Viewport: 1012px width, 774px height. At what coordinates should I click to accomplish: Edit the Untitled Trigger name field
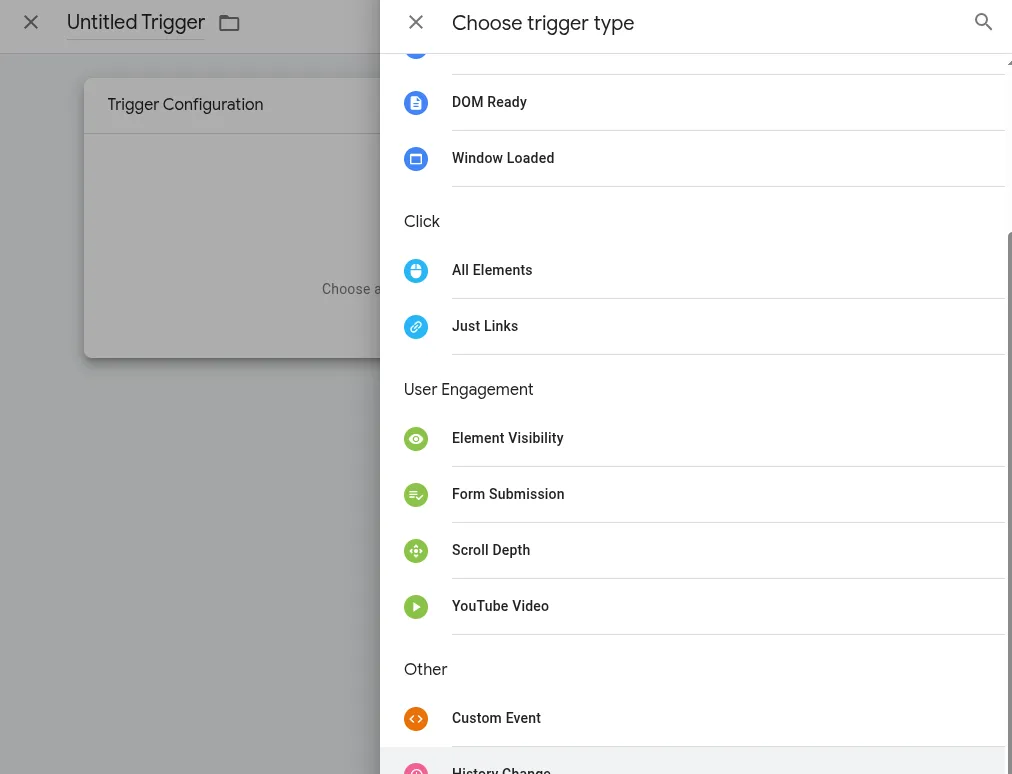click(x=136, y=23)
